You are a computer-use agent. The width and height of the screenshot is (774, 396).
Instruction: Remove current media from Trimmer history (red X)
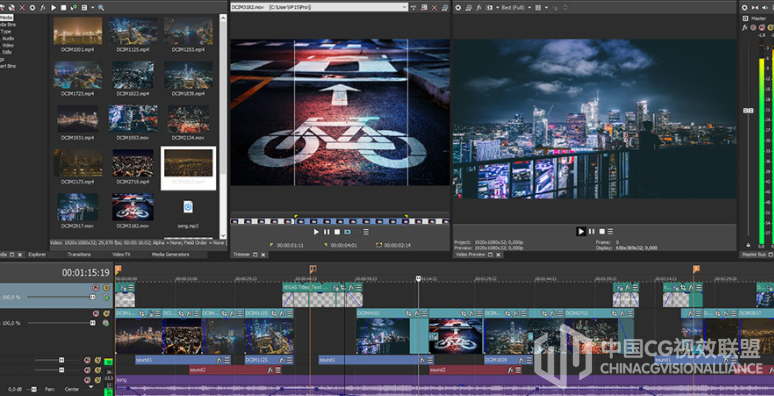click(434, 7)
